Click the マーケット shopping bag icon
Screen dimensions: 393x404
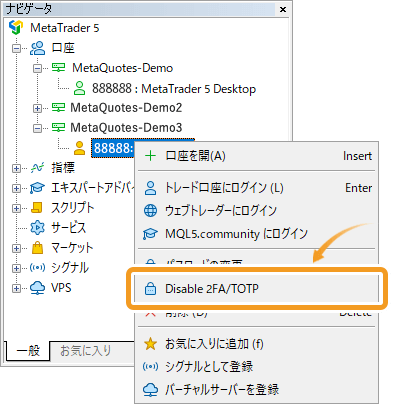[x=38, y=248]
